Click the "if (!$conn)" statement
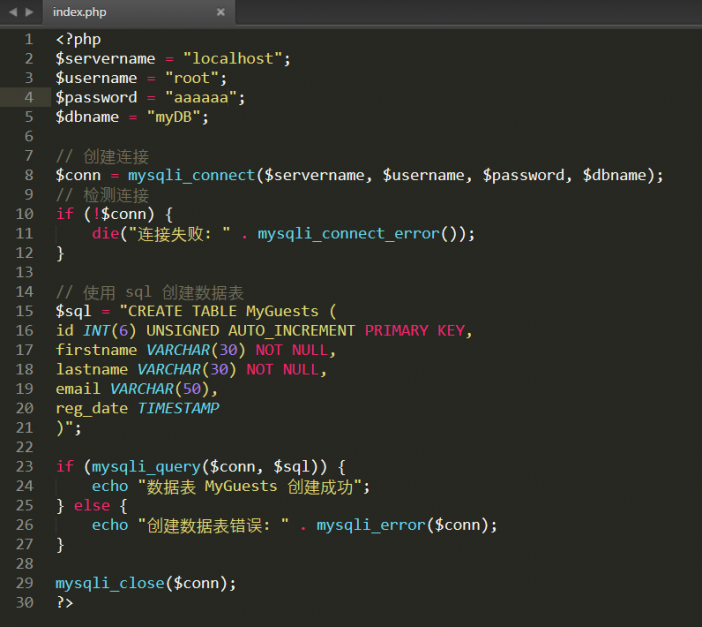 pos(105,214)
